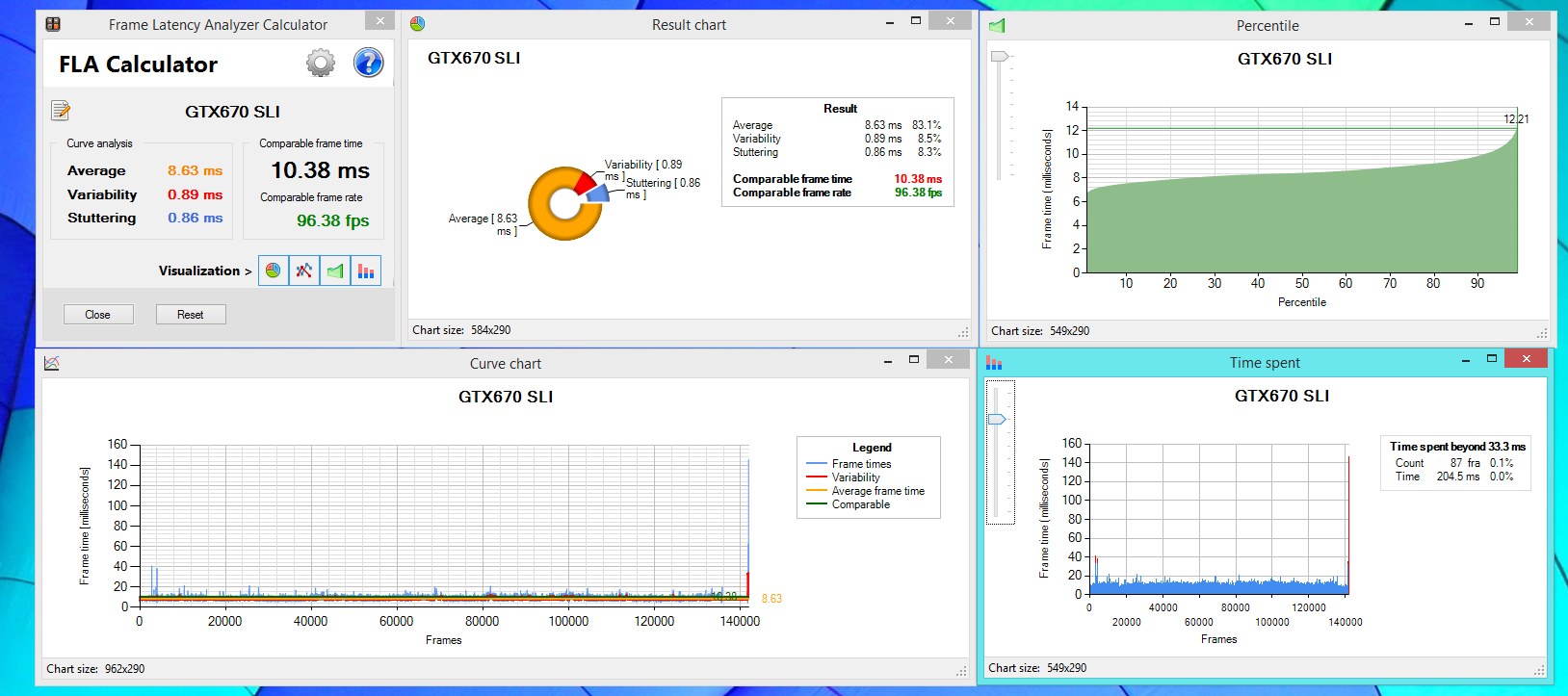Show the Time spent bar visualization

(366, 271)
